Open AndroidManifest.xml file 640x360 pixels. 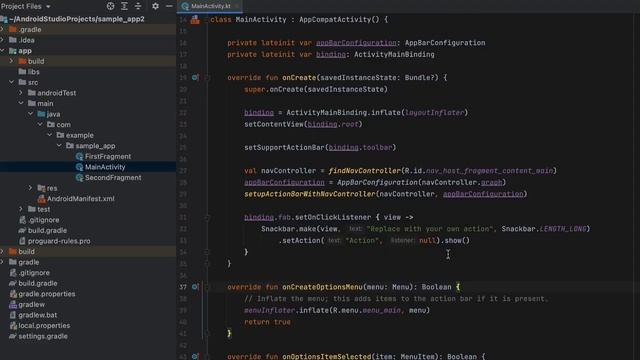tap(80, 199)
